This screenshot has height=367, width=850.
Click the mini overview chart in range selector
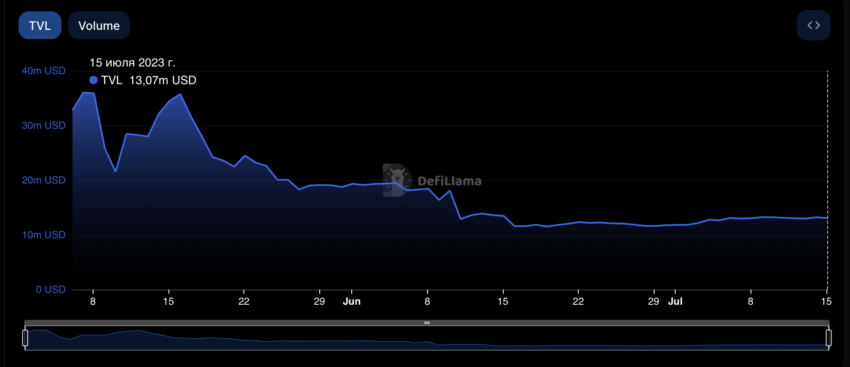pyautogui.click(x=427, y=338)
